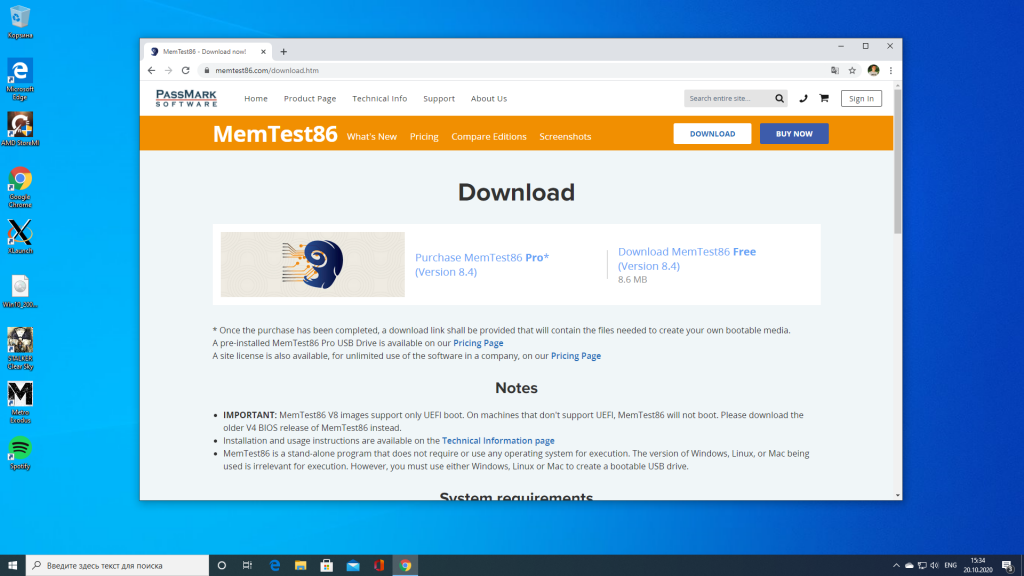Click the Download MemTest86 Free link
Screen dimensions: 1024x576
pyautogui.click(x=686, y=259)
